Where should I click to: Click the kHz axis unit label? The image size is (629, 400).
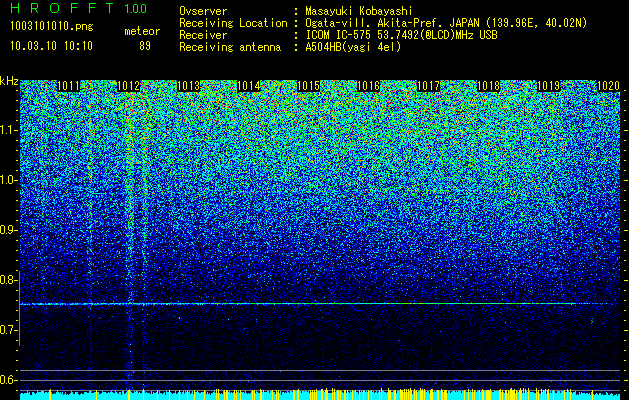(9, 81)
